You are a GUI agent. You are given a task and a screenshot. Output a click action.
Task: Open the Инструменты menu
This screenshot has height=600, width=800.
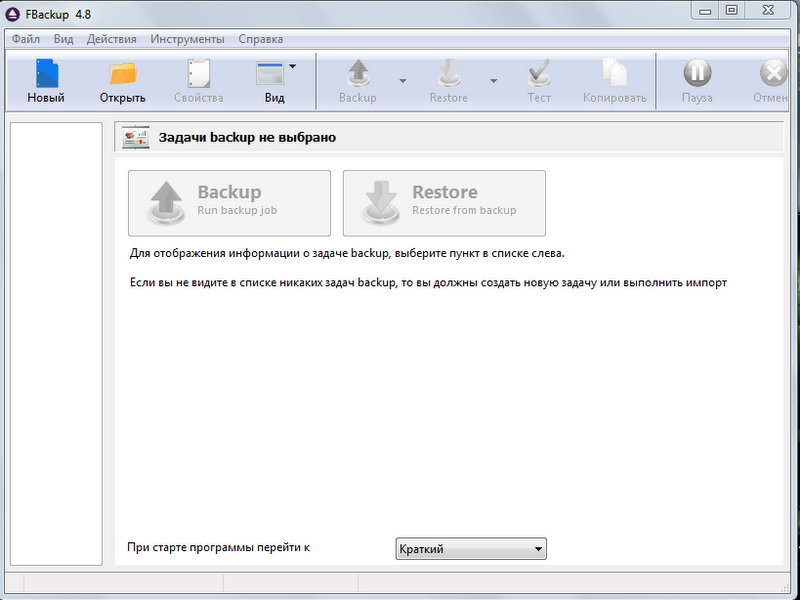(x=187, y=39)
